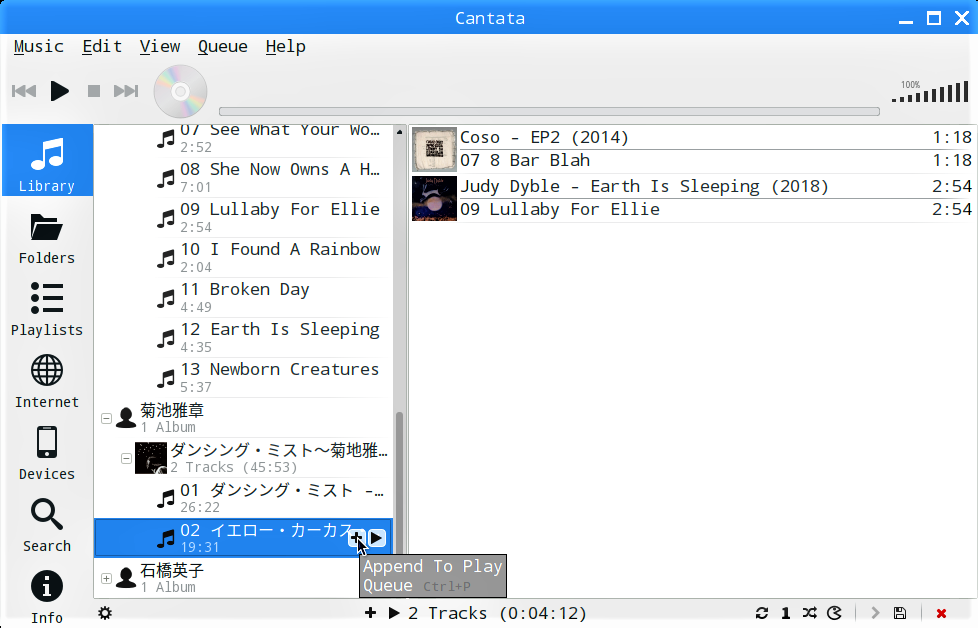Select track 09 Lullaby For Ellie in library
The width and height of the screenshot is (978, 628).
(244, 218)
